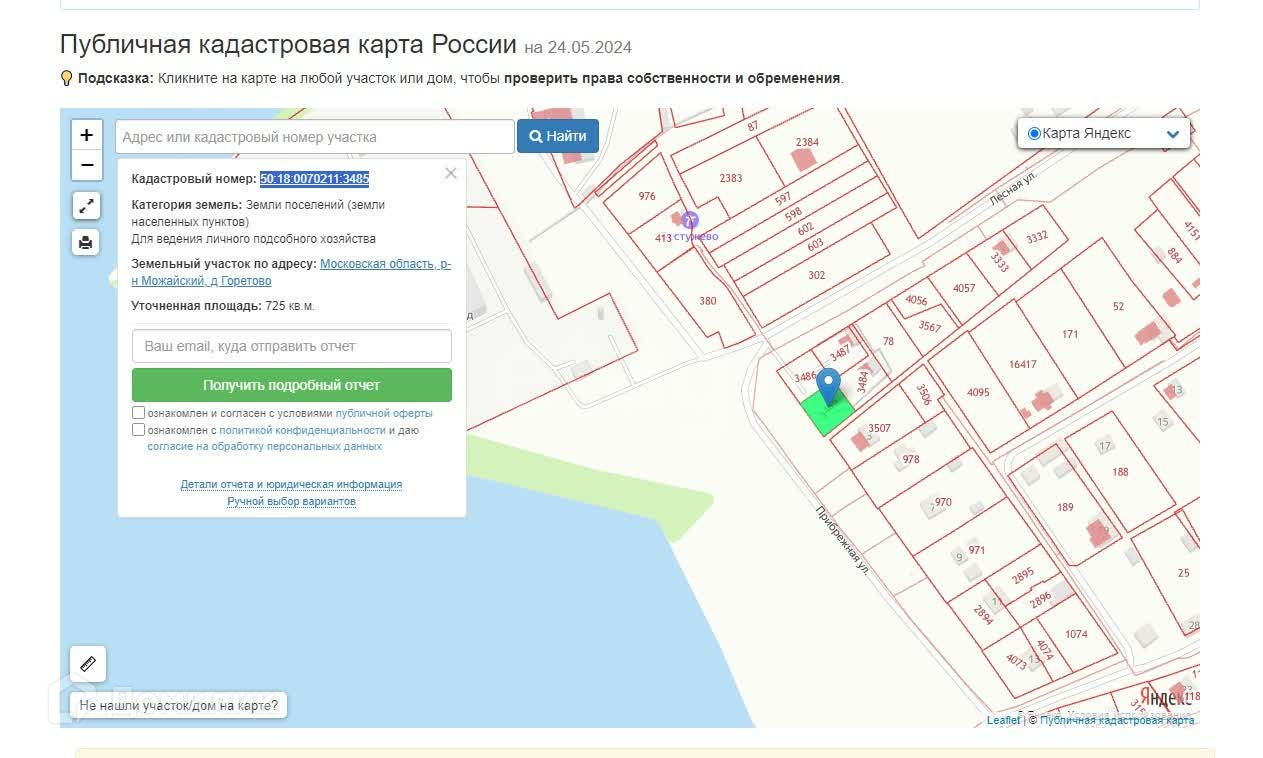The height and width of the screenshot is (758, 1263).
Task: Open Московская область, р-н Можайский address link
Action: point(291,272)
